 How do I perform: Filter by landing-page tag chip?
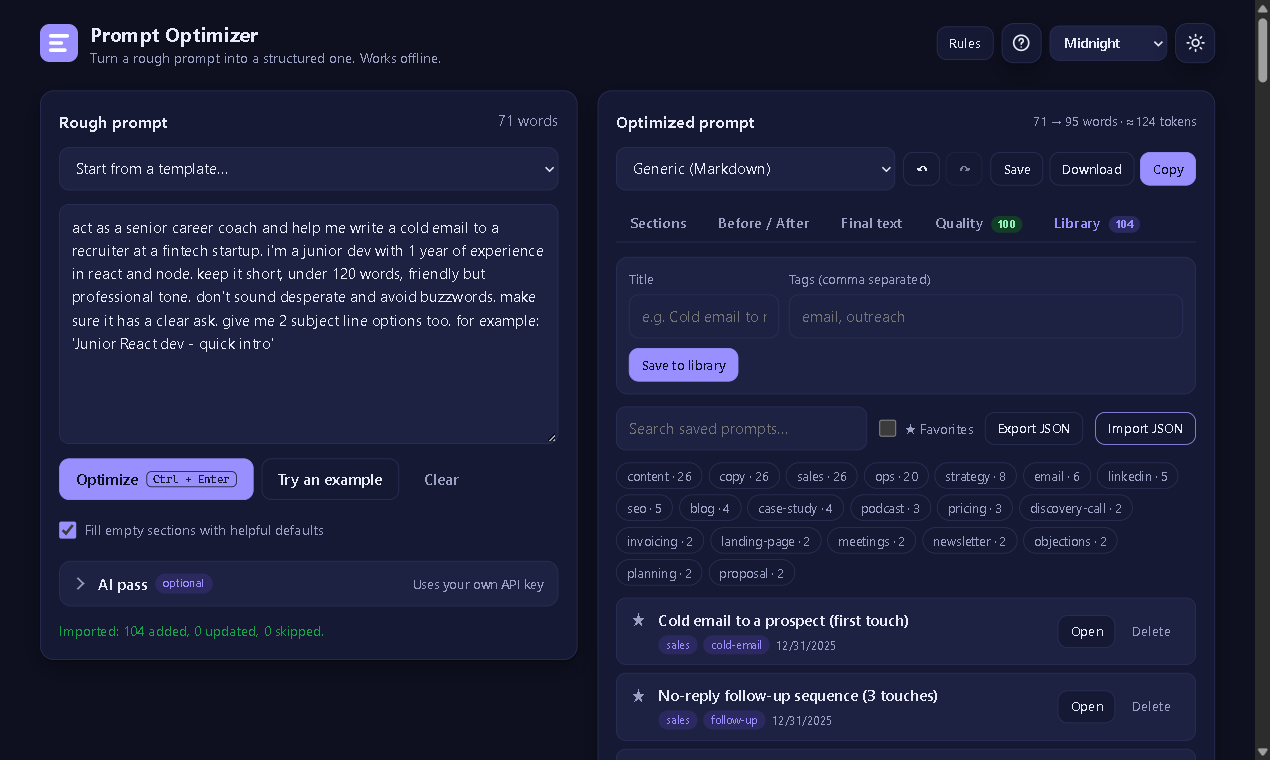point(765,541)
